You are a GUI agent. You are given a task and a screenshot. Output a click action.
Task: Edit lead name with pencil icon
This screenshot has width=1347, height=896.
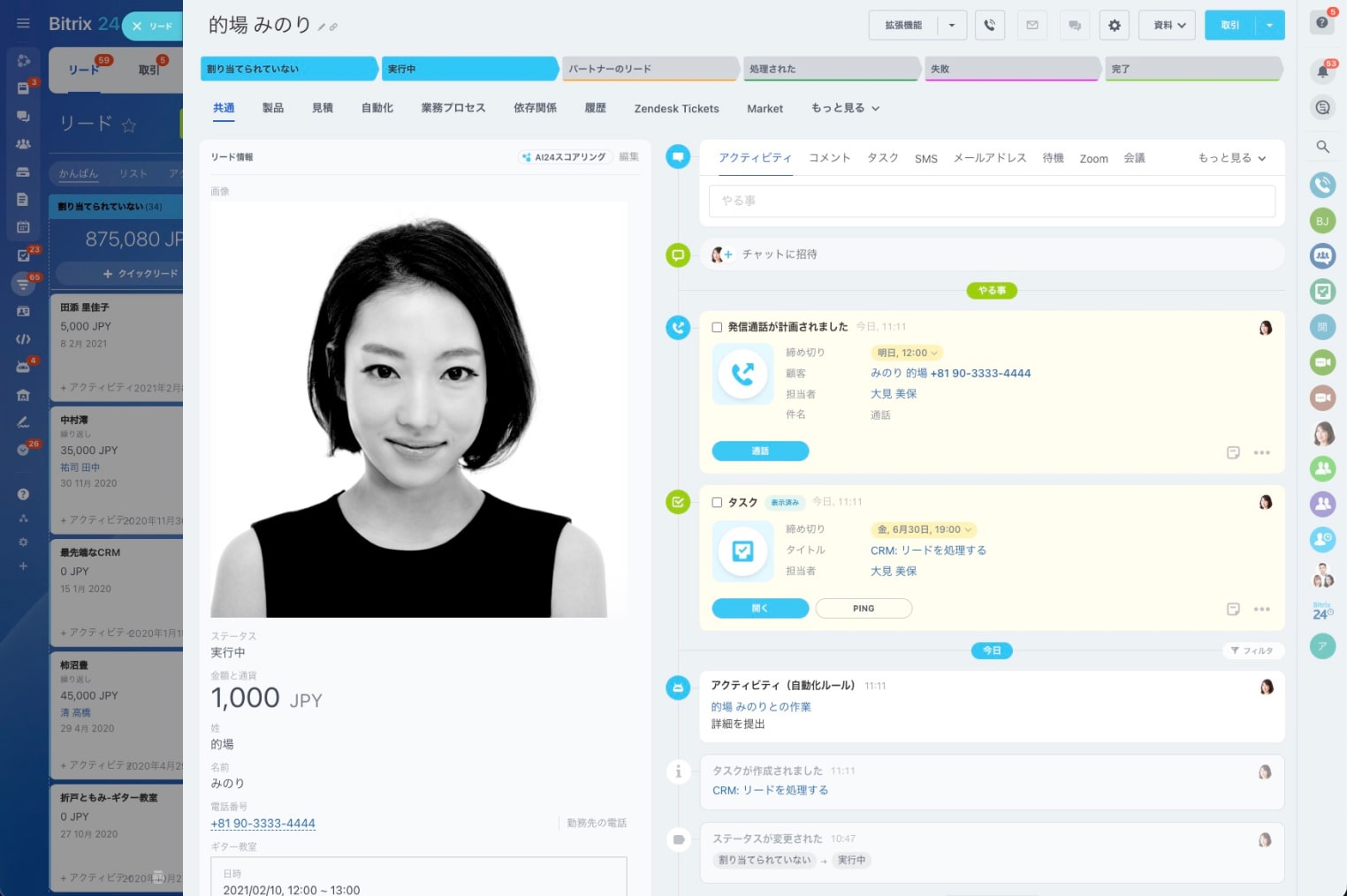322,27
